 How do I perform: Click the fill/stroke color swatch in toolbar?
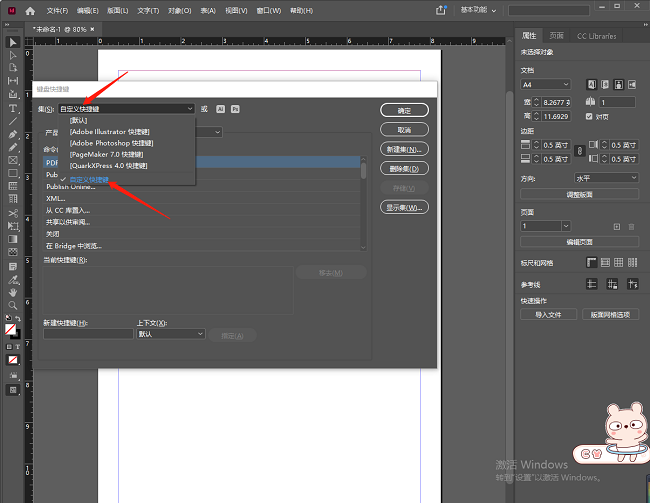(12, 328)
